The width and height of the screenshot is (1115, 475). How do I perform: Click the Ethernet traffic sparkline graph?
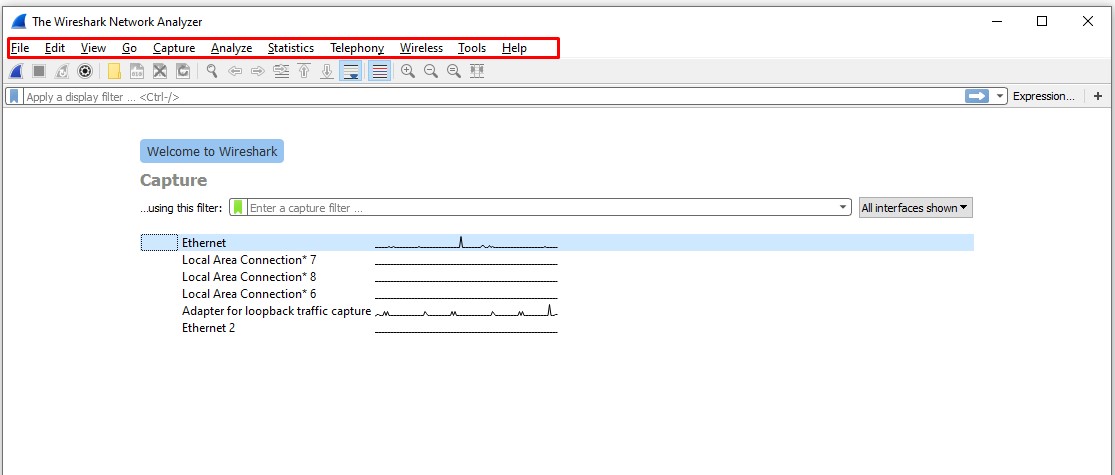[466, 242]
